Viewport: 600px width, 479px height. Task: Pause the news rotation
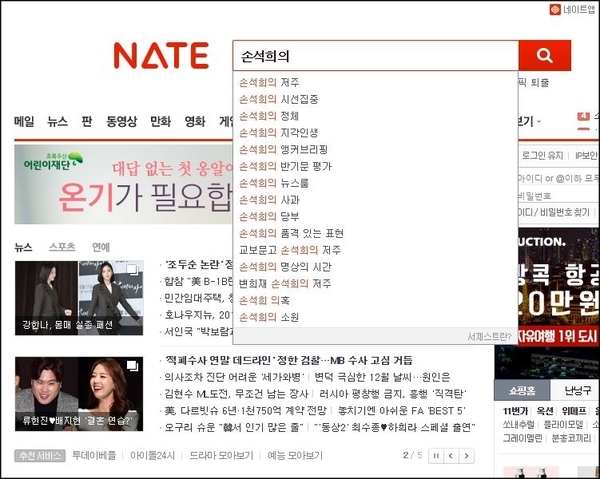436,456
